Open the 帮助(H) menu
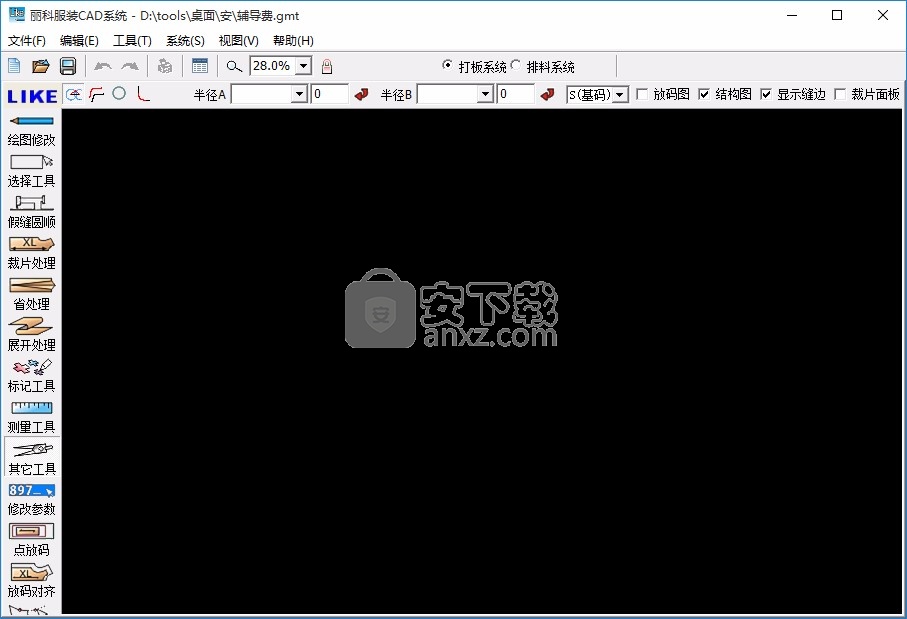Image resolution: width=907 pixels, height=619 pixels. click(293, 40)
